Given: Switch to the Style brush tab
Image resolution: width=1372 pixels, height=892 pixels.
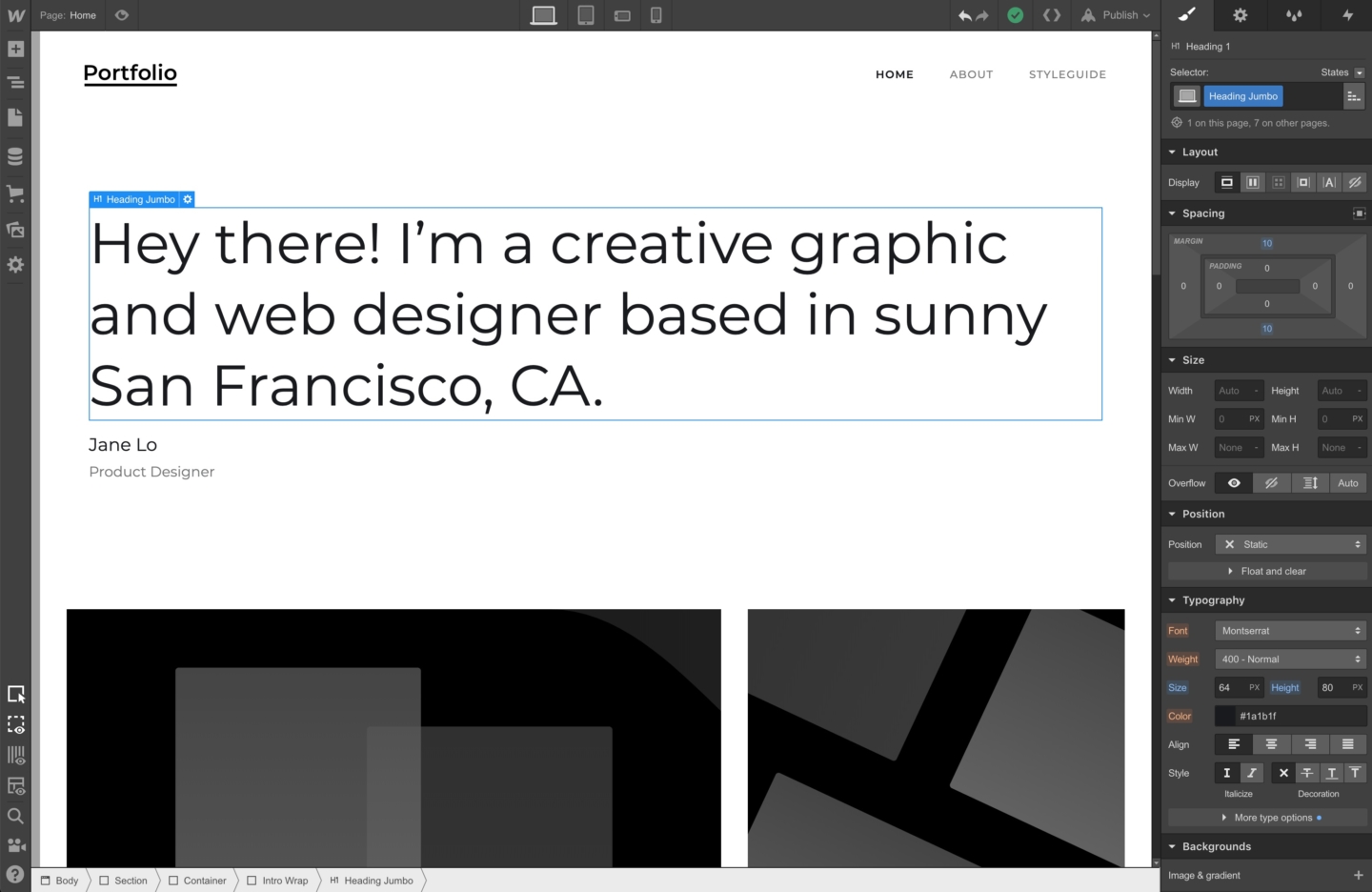Looking at the screenshot, I should pyautogui.click(x=1187, y=15).
